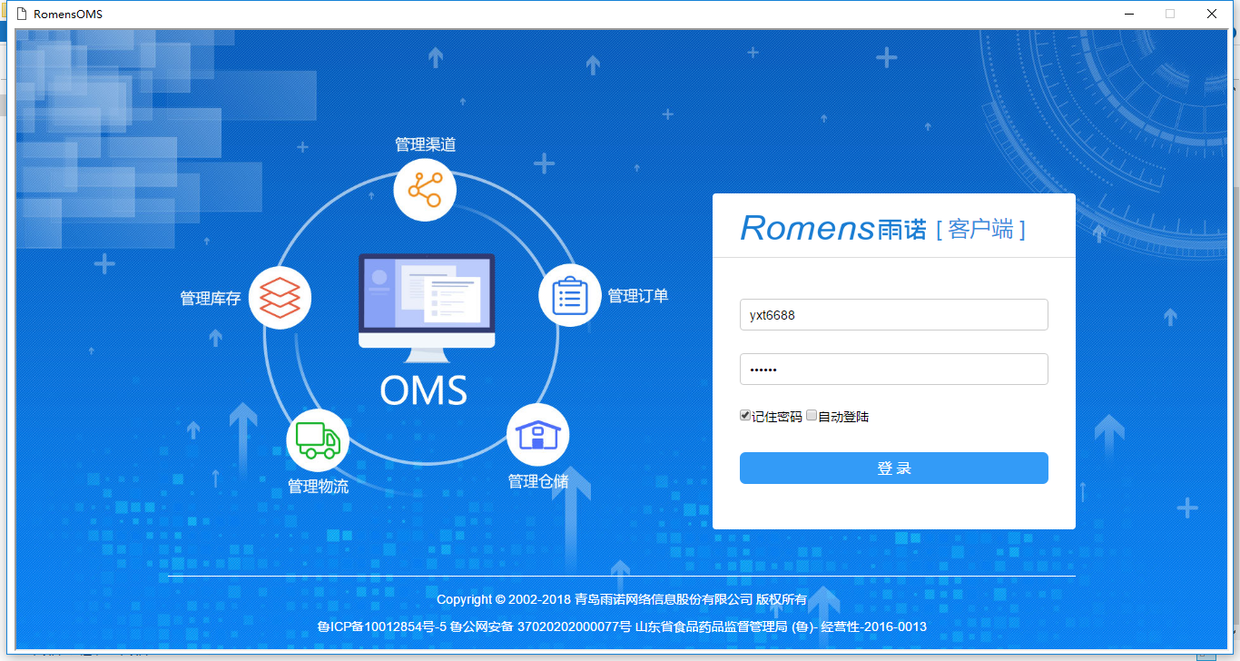Screen dimensions: 1240x661
Task: Close the RomensOMS window
Action: 1212,14
